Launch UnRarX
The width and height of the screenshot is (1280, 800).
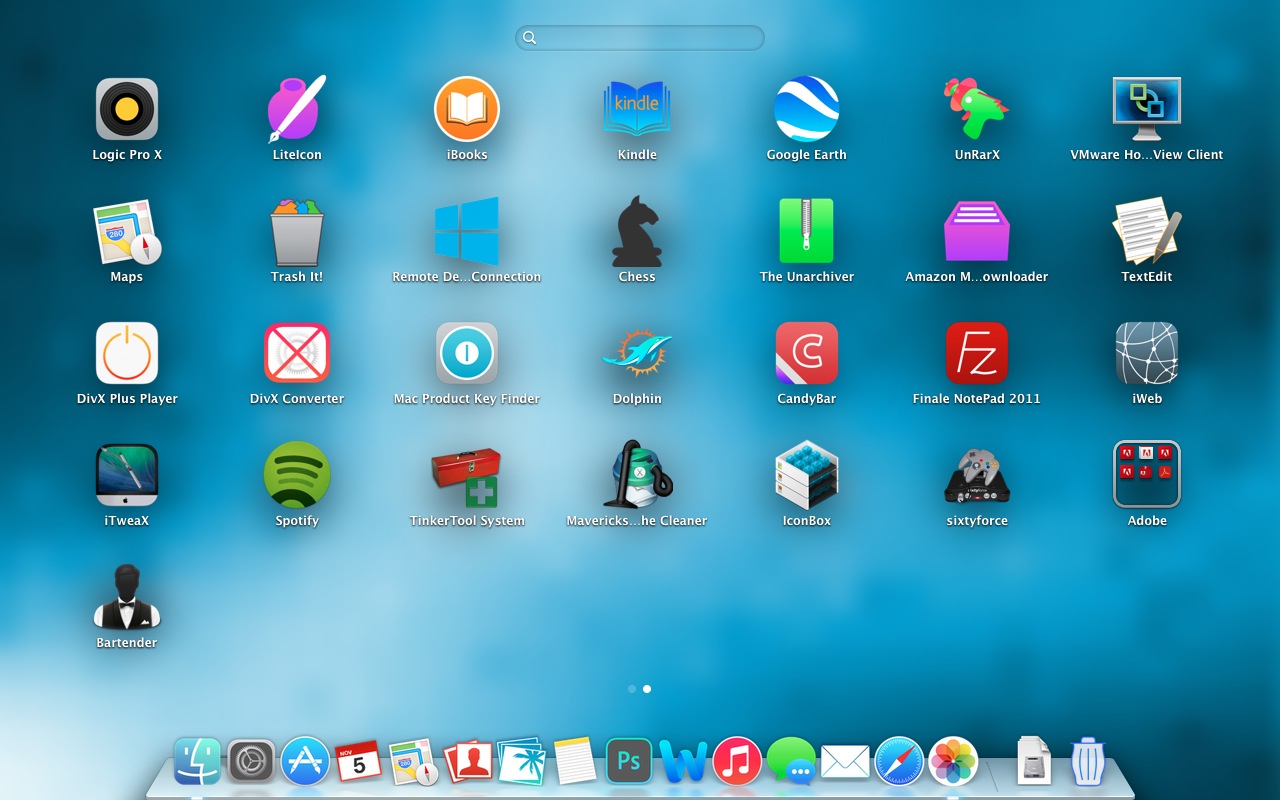pos(977,109)
